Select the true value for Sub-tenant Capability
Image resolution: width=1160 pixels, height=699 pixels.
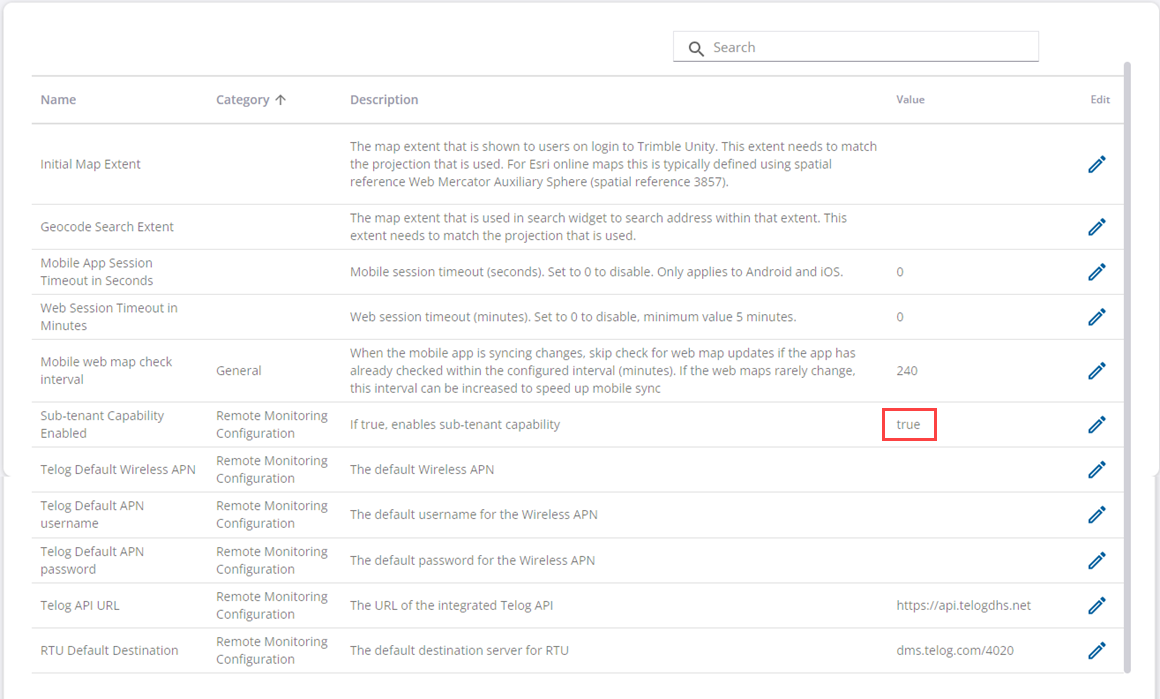908,425
